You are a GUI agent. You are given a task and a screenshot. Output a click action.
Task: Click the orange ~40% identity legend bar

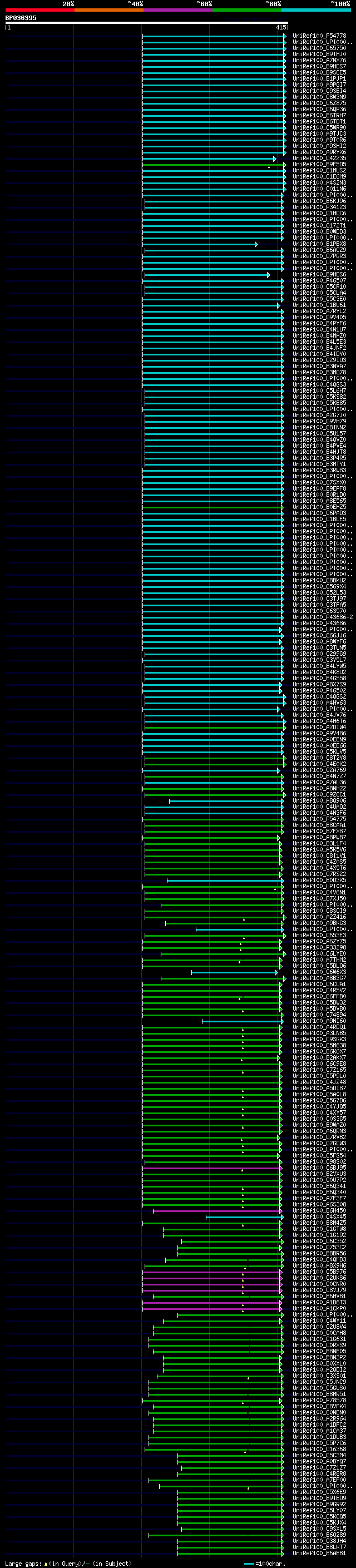coord(109,10)
